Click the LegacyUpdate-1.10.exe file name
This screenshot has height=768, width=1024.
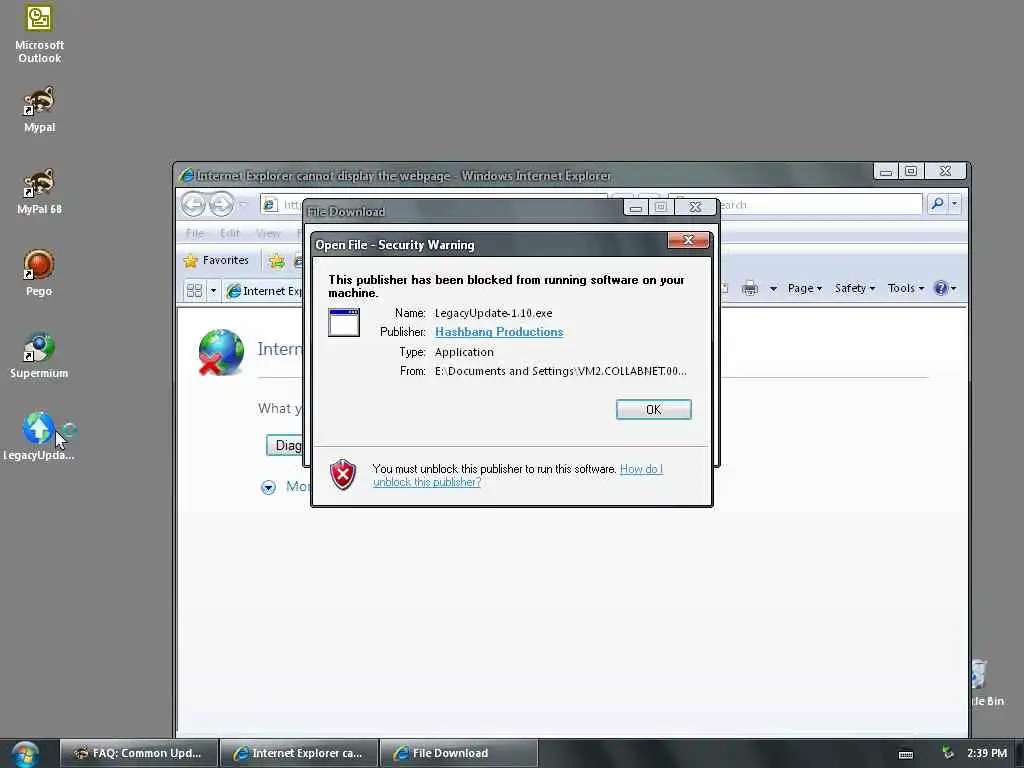pyautogui.click(x=494, y=313)
